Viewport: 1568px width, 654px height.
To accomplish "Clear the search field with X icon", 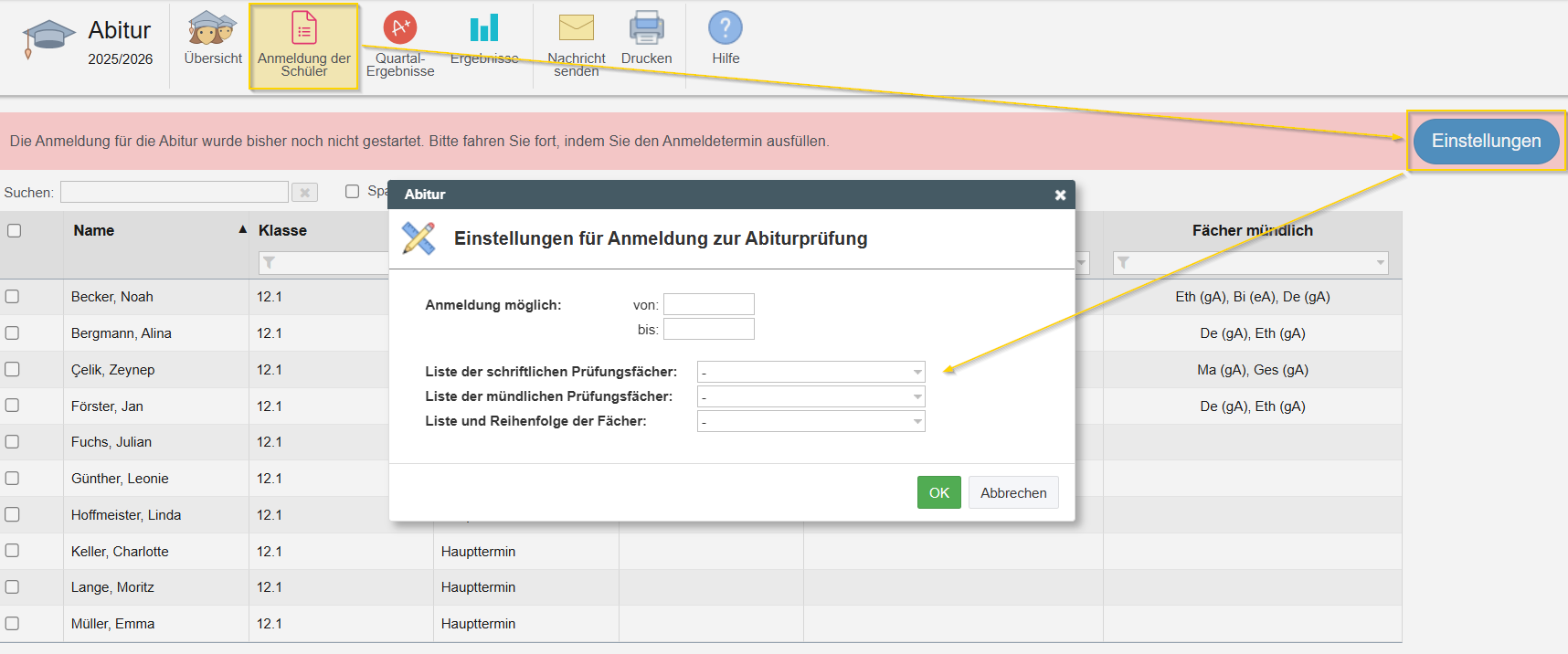I will click(304, 193).
